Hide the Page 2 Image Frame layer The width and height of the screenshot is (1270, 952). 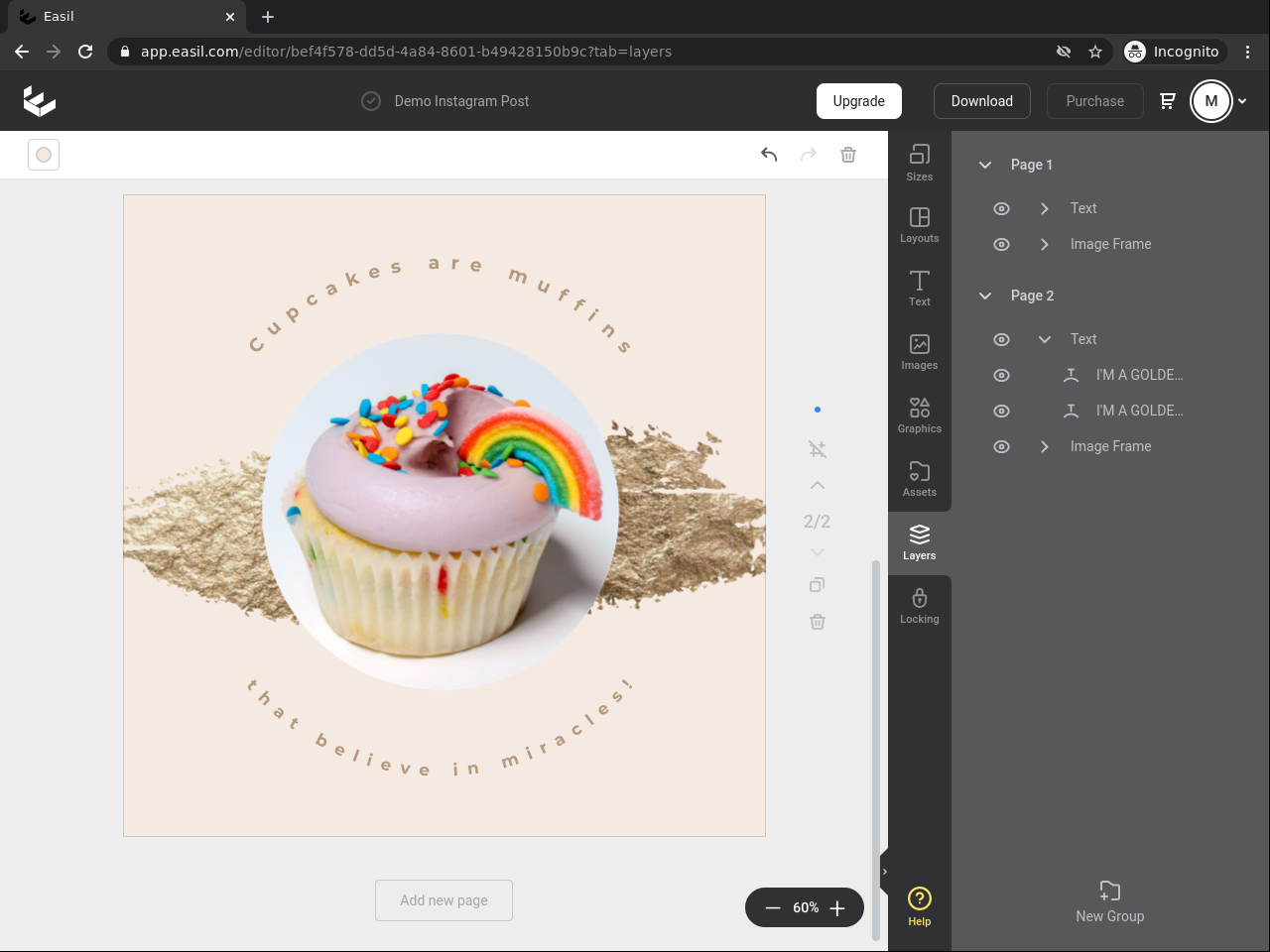tap(1002, 446)
